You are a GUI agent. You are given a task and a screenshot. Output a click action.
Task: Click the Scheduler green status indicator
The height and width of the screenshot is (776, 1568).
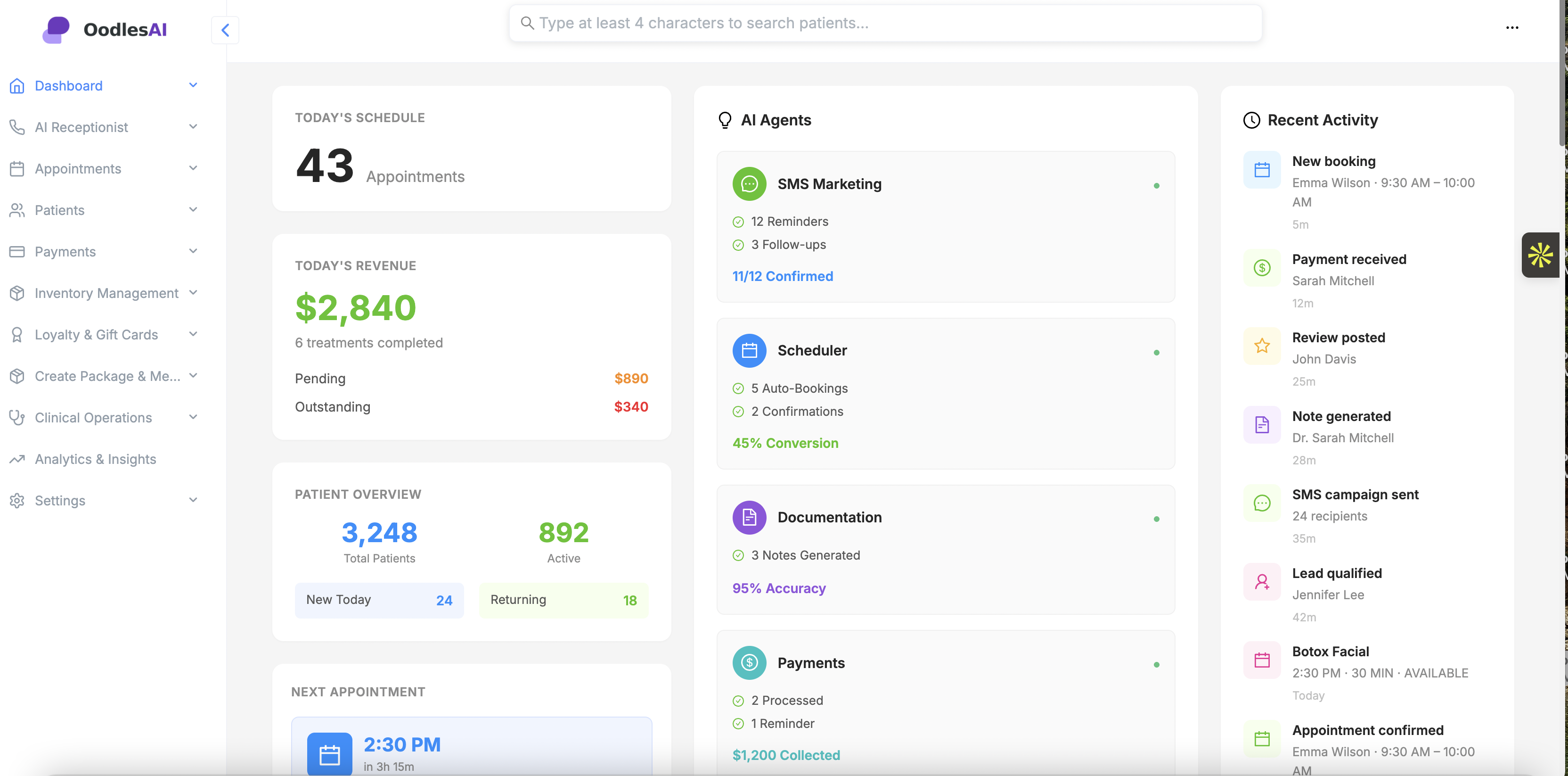point(1157,353)
